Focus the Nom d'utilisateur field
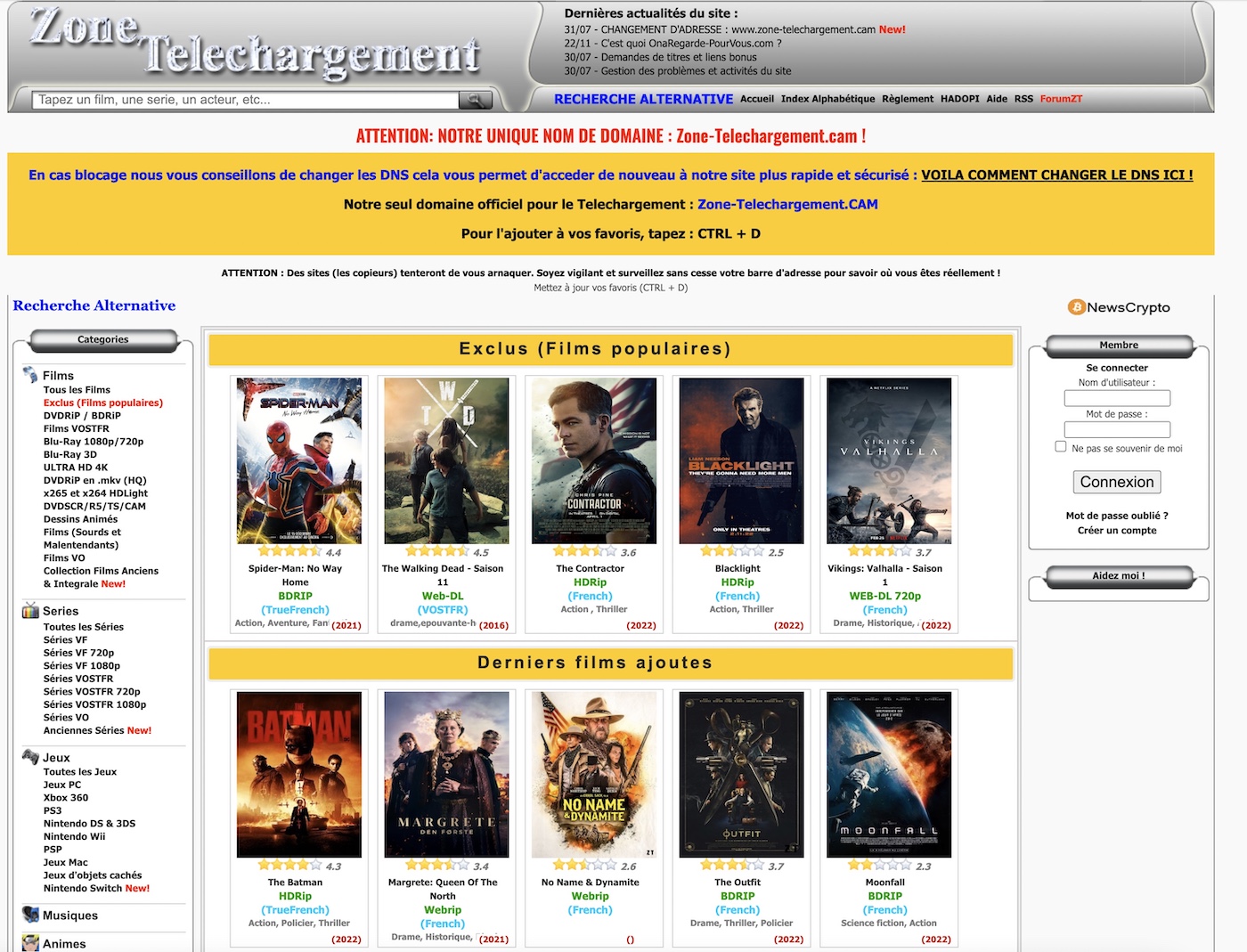 [x=1117, y=398]
